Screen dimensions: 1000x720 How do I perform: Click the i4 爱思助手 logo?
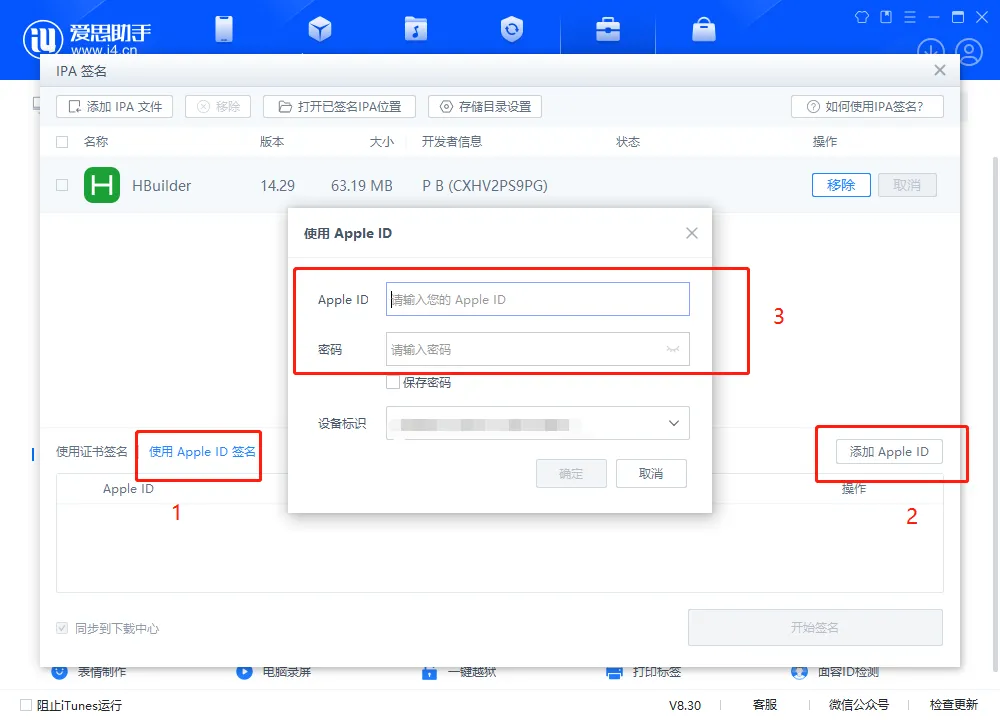87,38
